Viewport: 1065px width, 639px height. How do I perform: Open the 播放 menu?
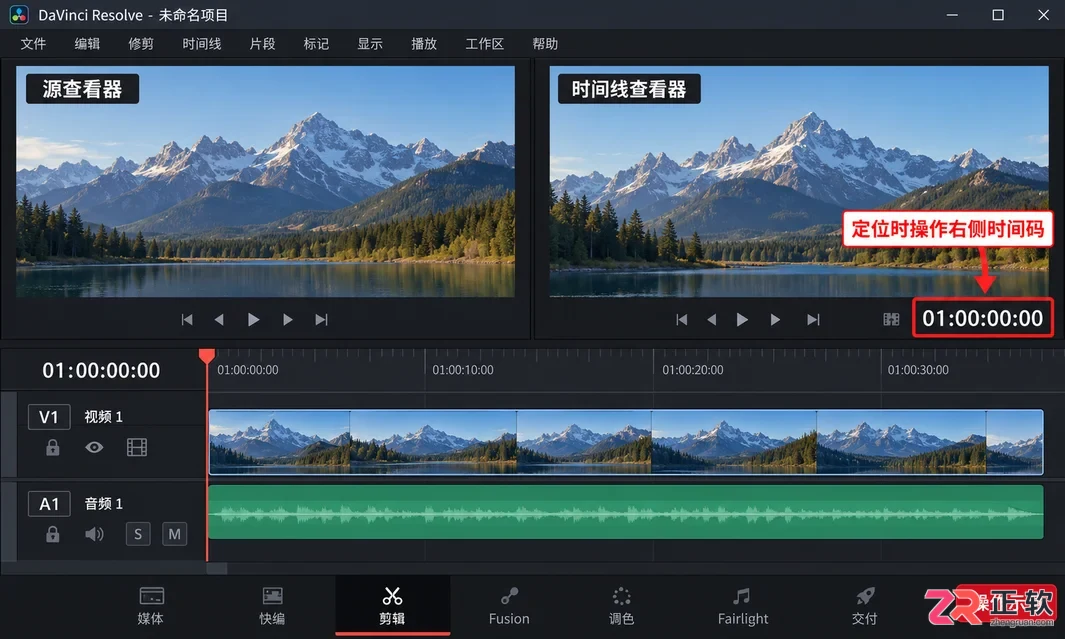click(424, 44)
